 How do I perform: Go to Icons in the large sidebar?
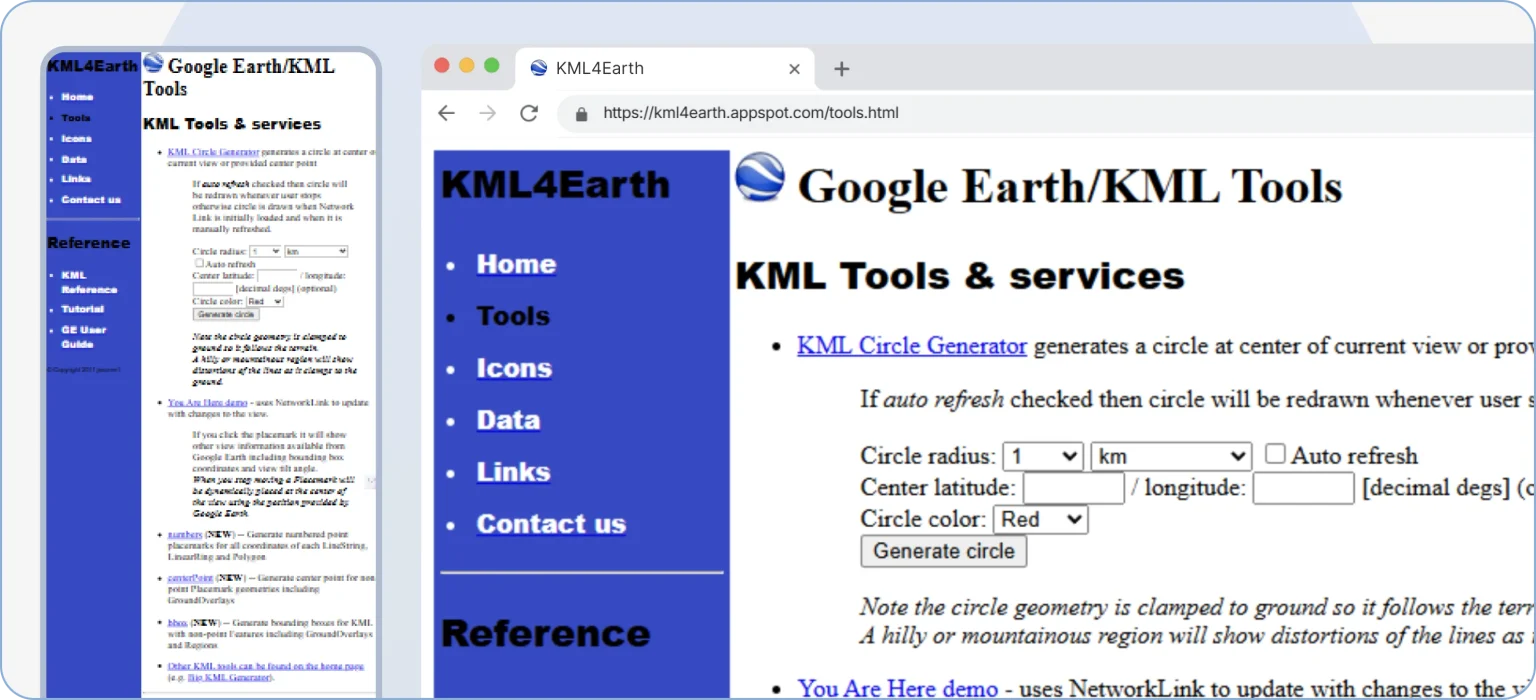[x=514, y=368]
